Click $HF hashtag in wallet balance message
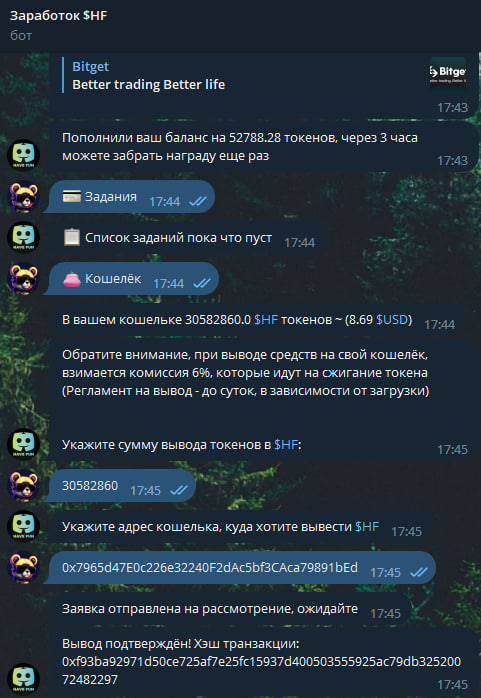Screen dimensions: 481x698 (266, 320)
